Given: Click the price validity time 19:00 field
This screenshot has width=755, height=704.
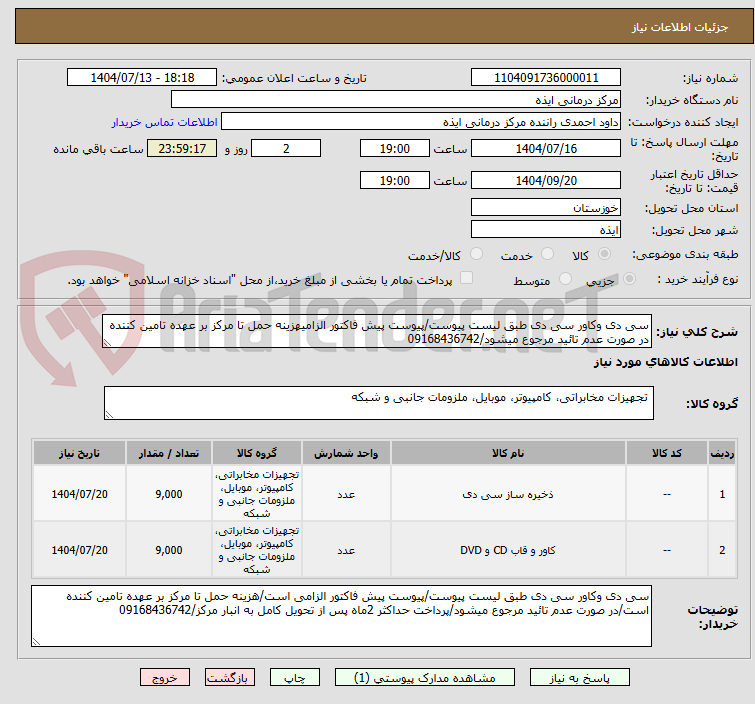Looking at the screenshot, I should pyautogui.click(x=394, y=181).
